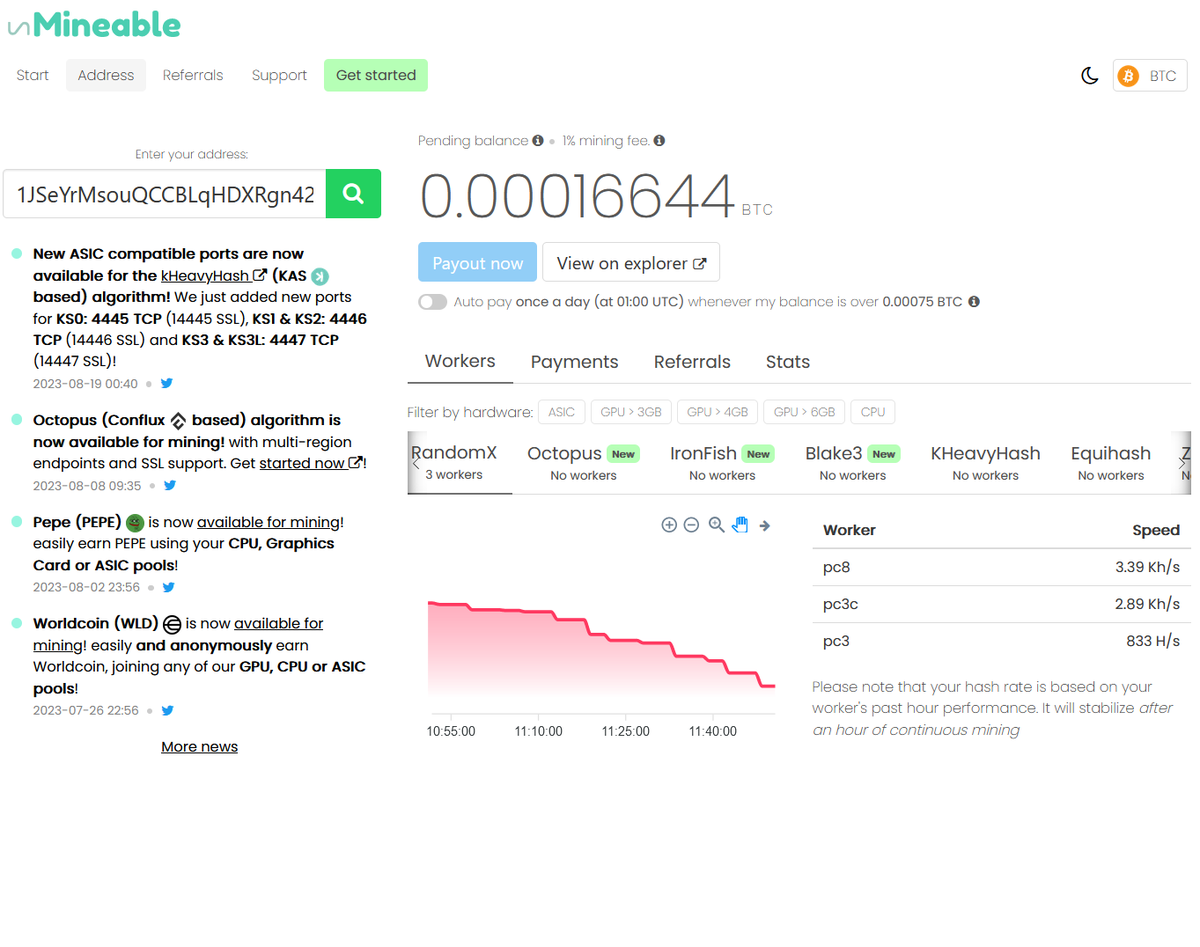Viewport: 1200px width, 947px height.
Task: Open the More news link
Action: tap(199, 746)
